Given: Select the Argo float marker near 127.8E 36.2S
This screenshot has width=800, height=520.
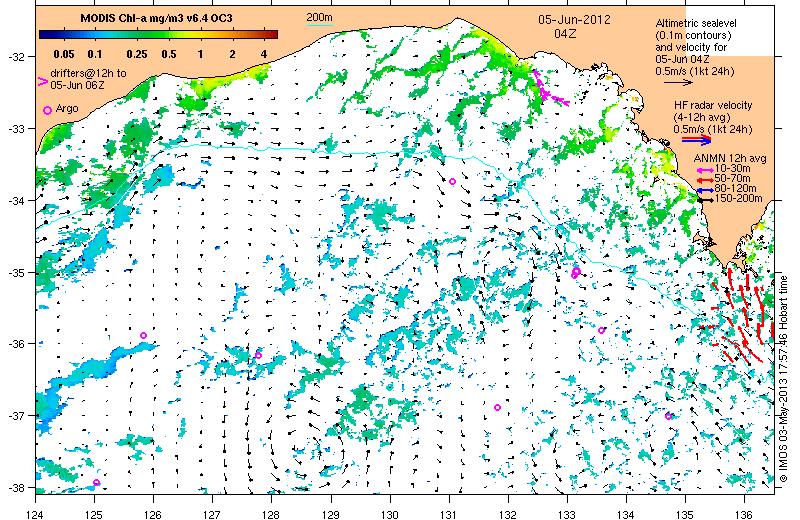Looking at the screenshot, I should click(x=258, y=355).
